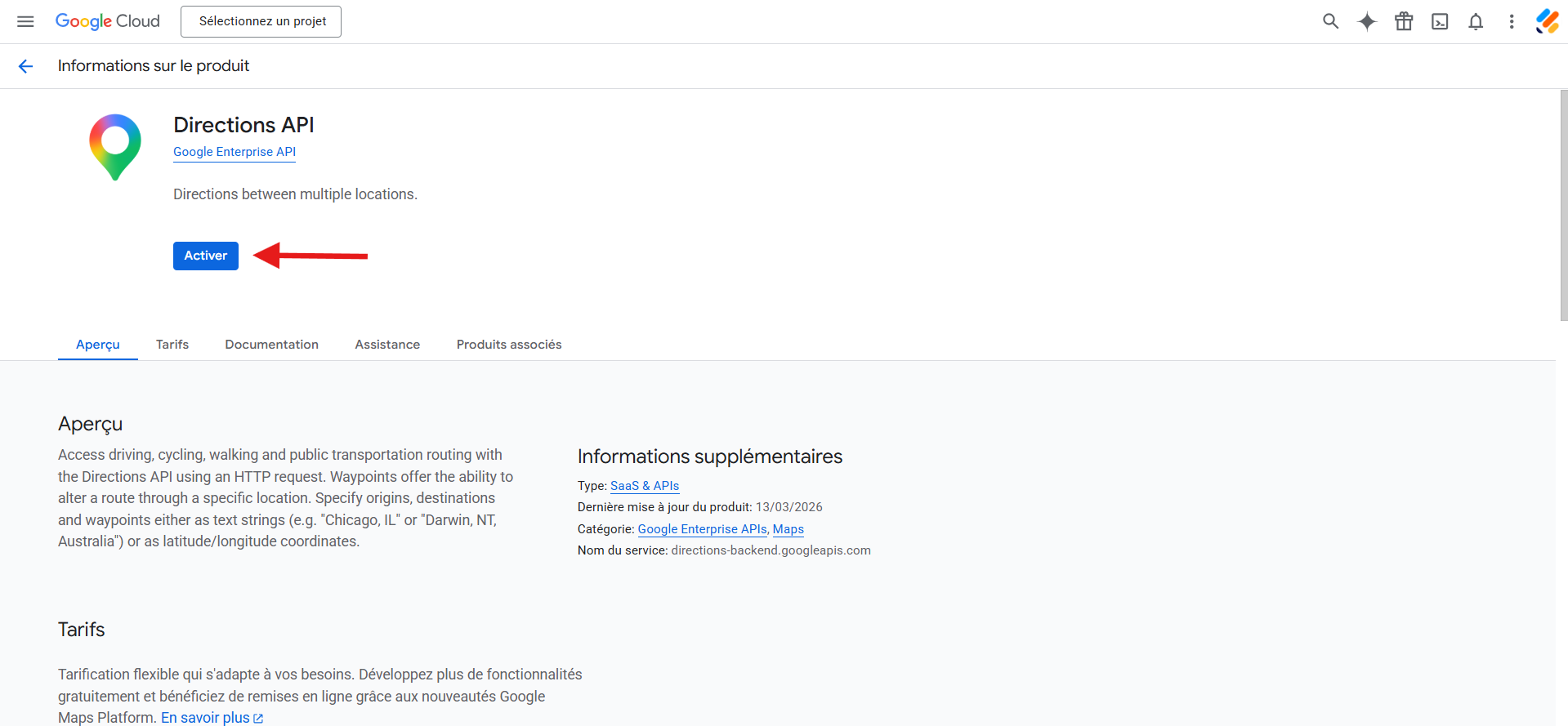Open the hamburger navigation menu
Viewport: 1568px width, 726px height.
25,21
